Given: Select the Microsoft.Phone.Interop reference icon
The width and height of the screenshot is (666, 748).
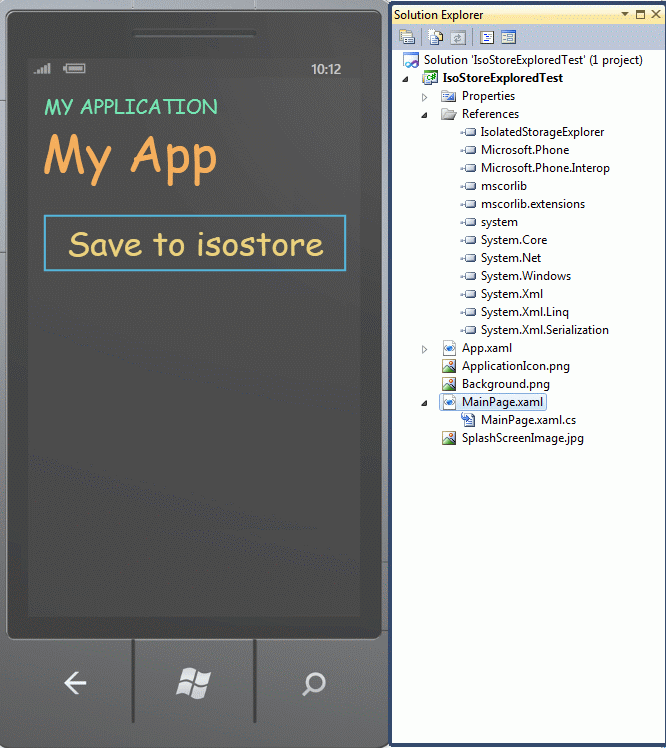Looking at the screenshot, I should click(468, 168).
